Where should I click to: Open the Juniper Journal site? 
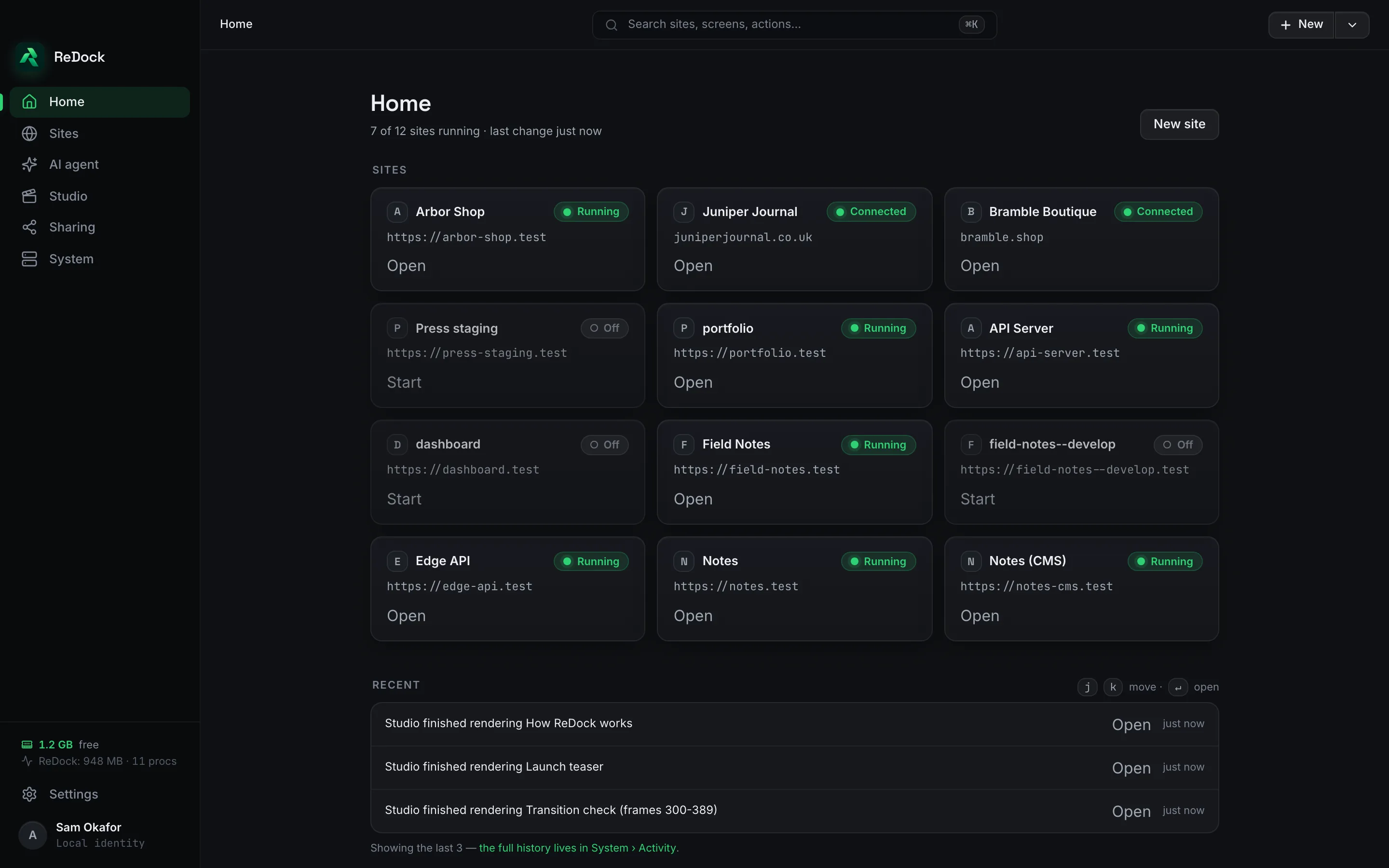click(693, 266)
